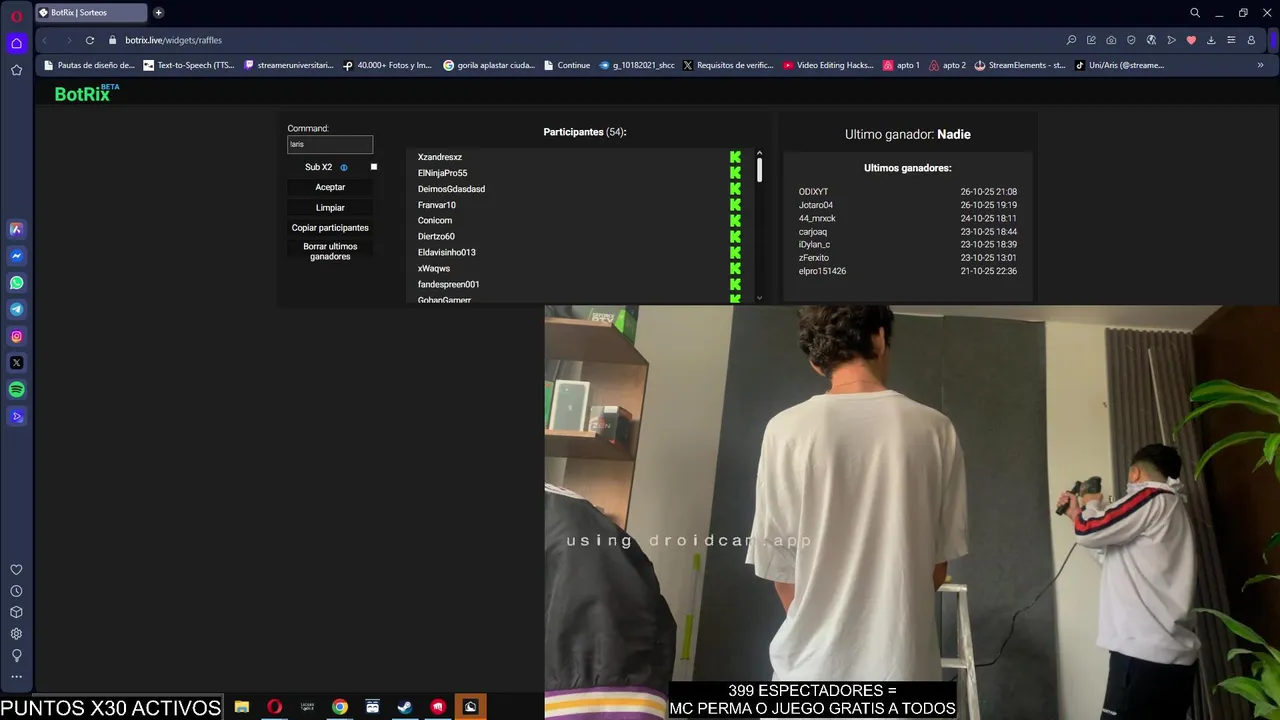Click the BotRix BETA logo
The image size is (1280, 720).
point(87,93)
